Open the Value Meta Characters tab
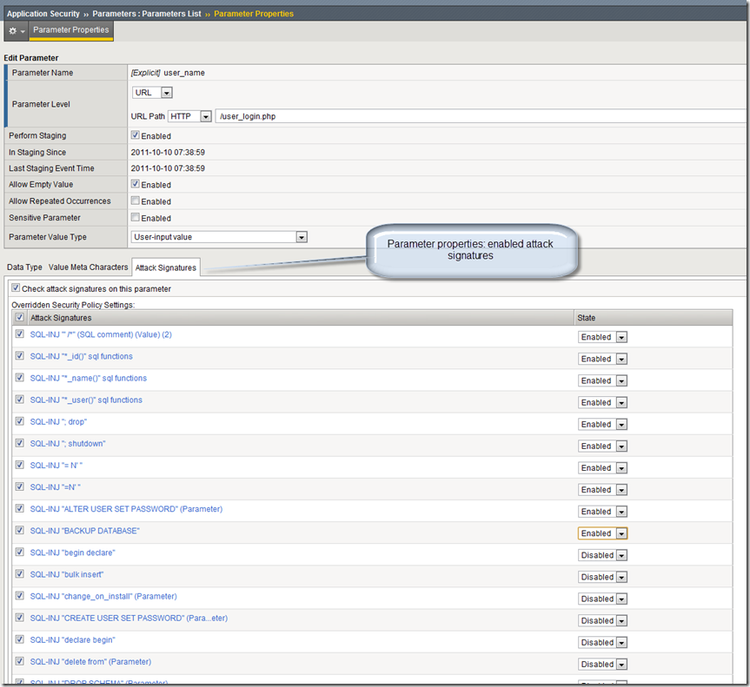This screenshot has width=750, height=687. point(88,267)
